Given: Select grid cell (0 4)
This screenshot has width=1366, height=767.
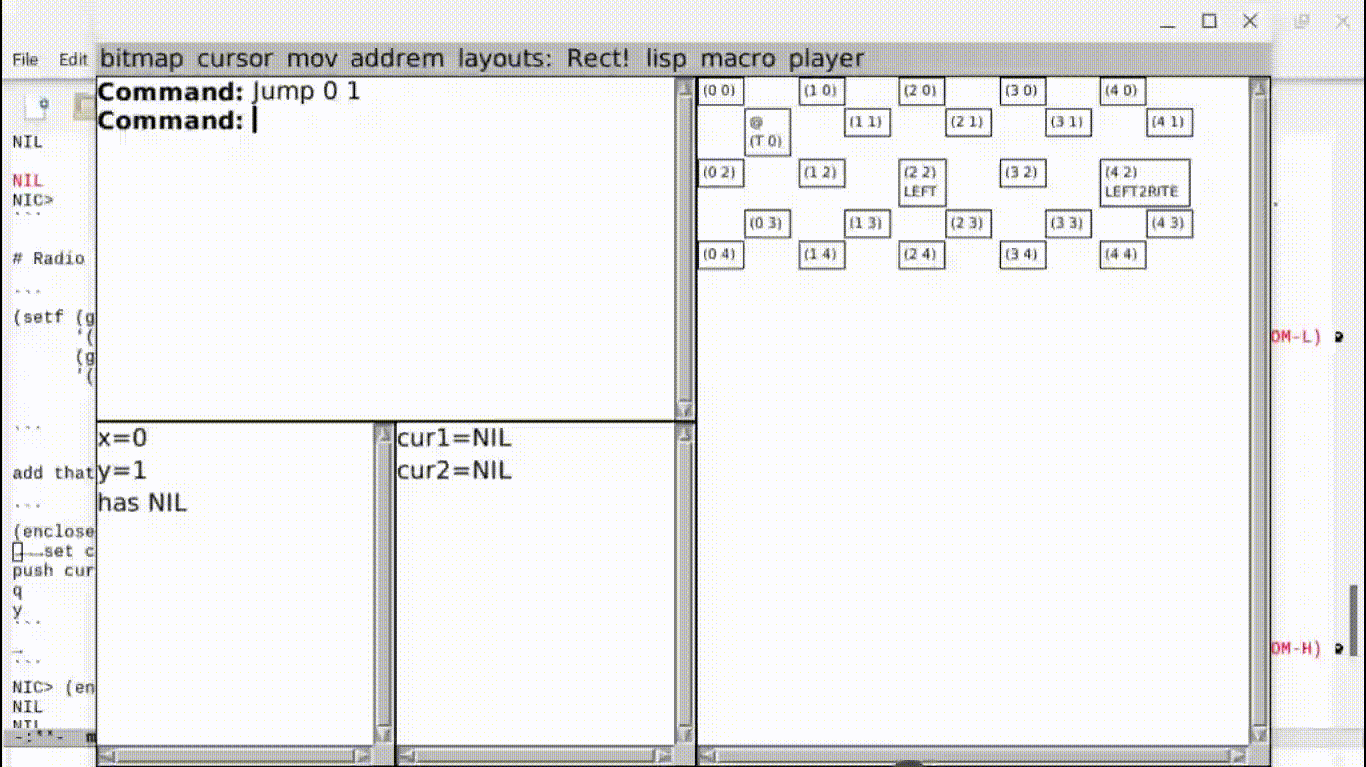Looking at the screenshot, I should tap(721, 255).
